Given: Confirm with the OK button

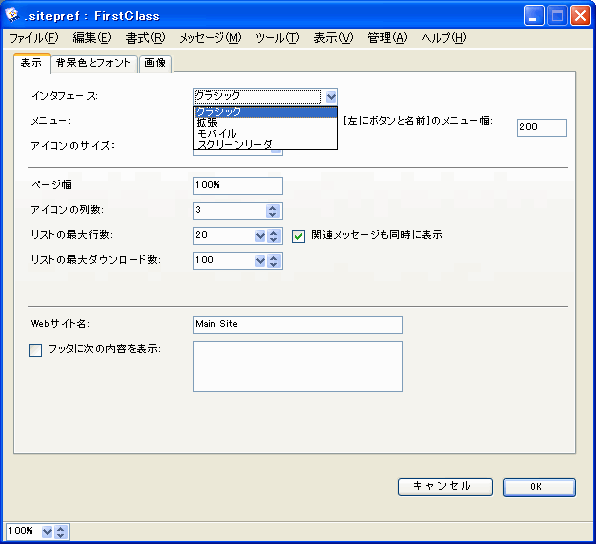Looking at the screenshot, I should point(539,487).
